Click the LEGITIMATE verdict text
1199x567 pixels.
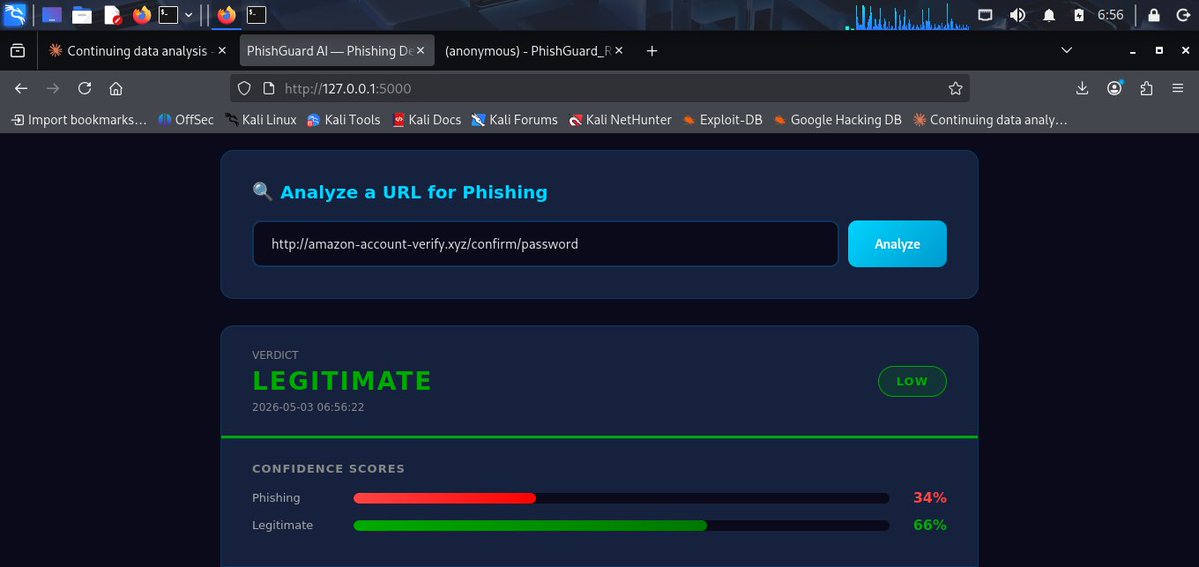click(342, 380)
